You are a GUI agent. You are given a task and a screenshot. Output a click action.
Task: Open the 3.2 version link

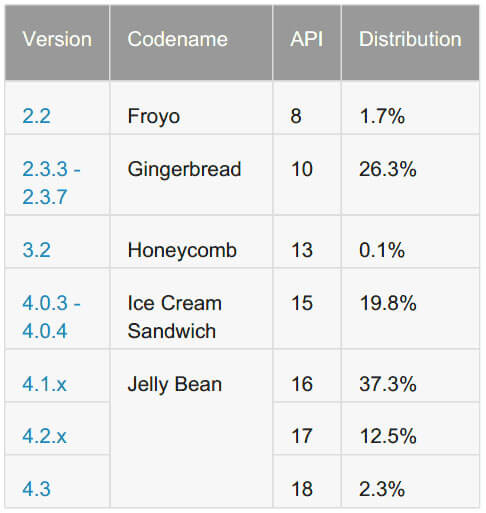pos(36,250)
